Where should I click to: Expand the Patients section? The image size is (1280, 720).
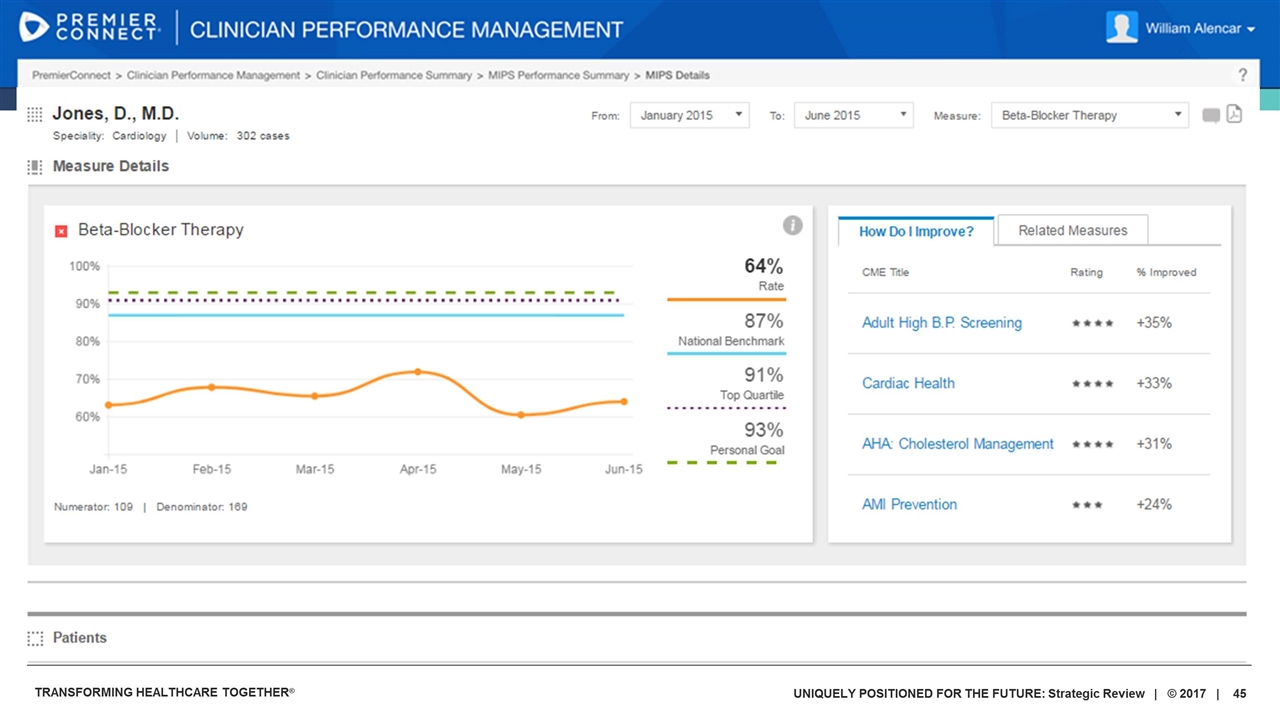pos(79,638)
